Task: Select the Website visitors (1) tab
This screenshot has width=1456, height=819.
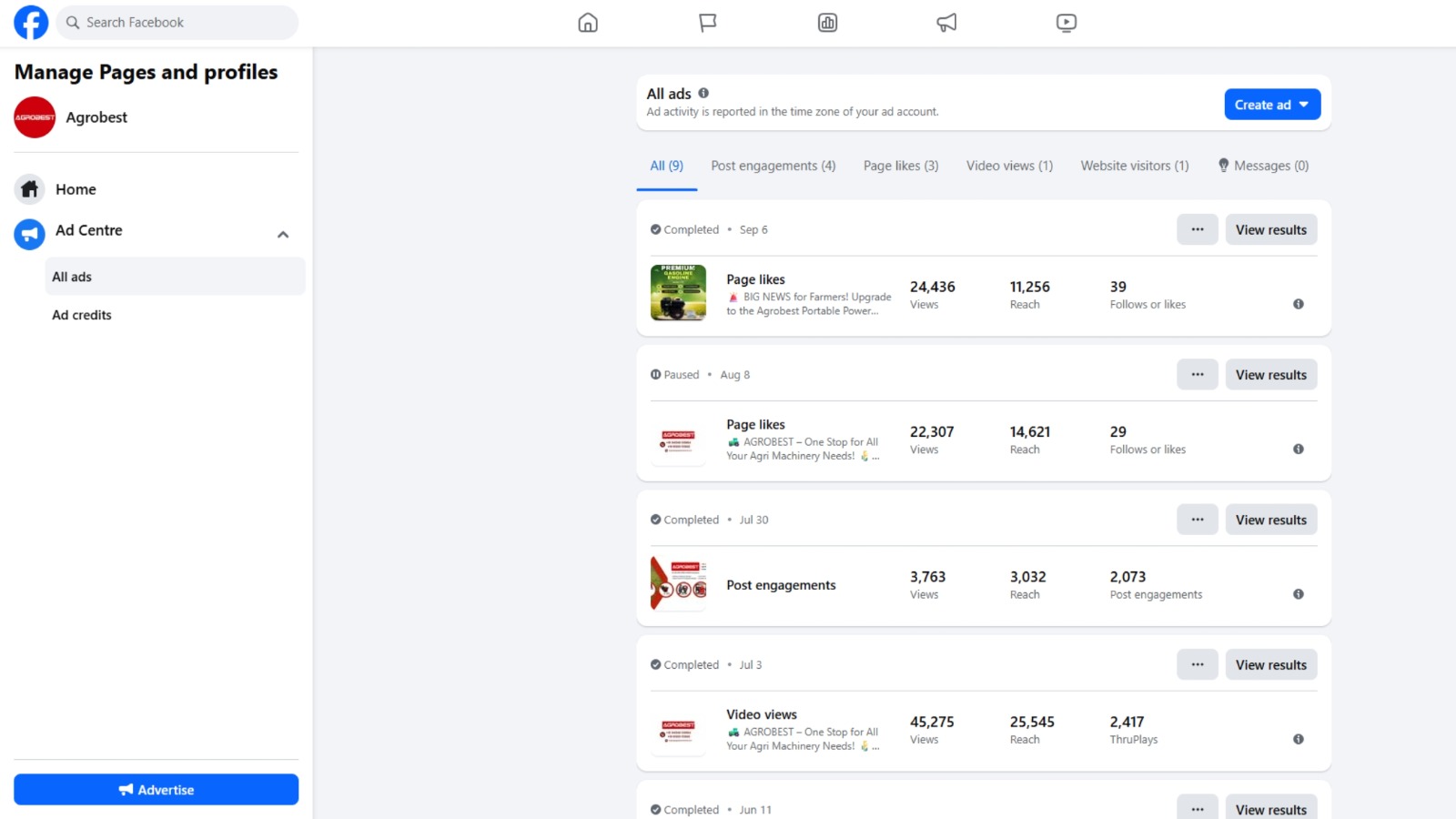Action: 1134,166
